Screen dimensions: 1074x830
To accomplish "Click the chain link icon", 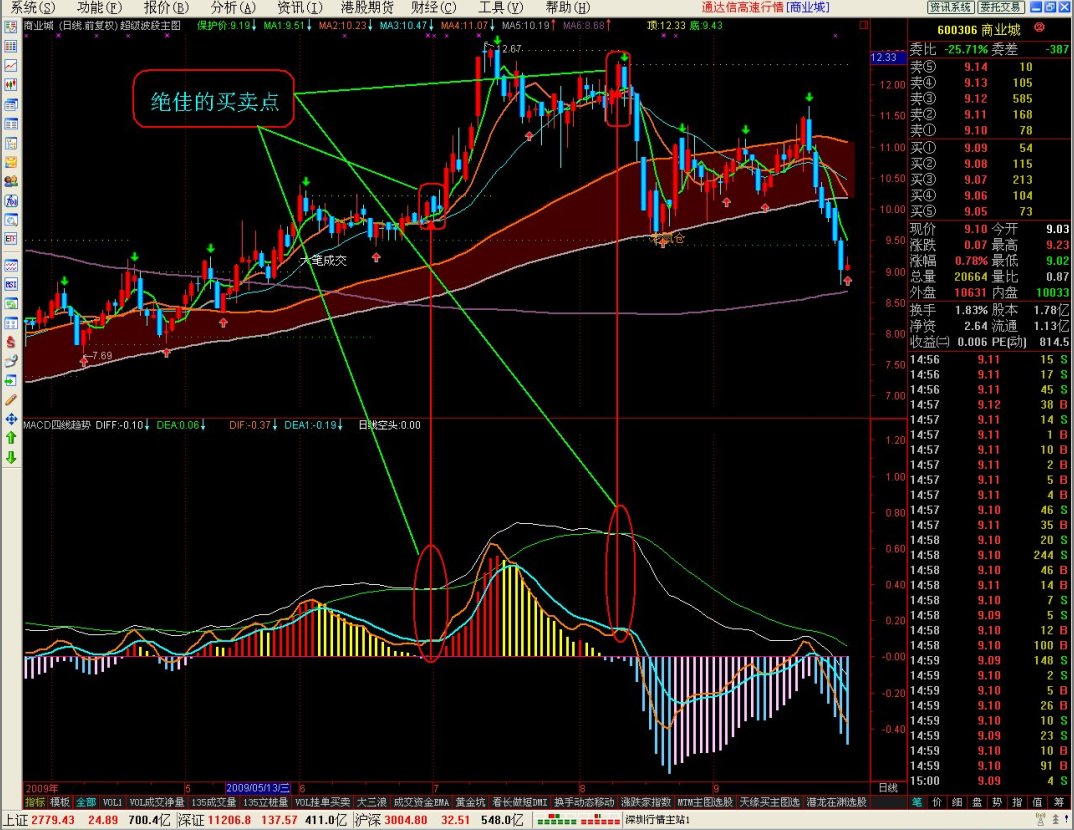I will (x=11, y=361).
